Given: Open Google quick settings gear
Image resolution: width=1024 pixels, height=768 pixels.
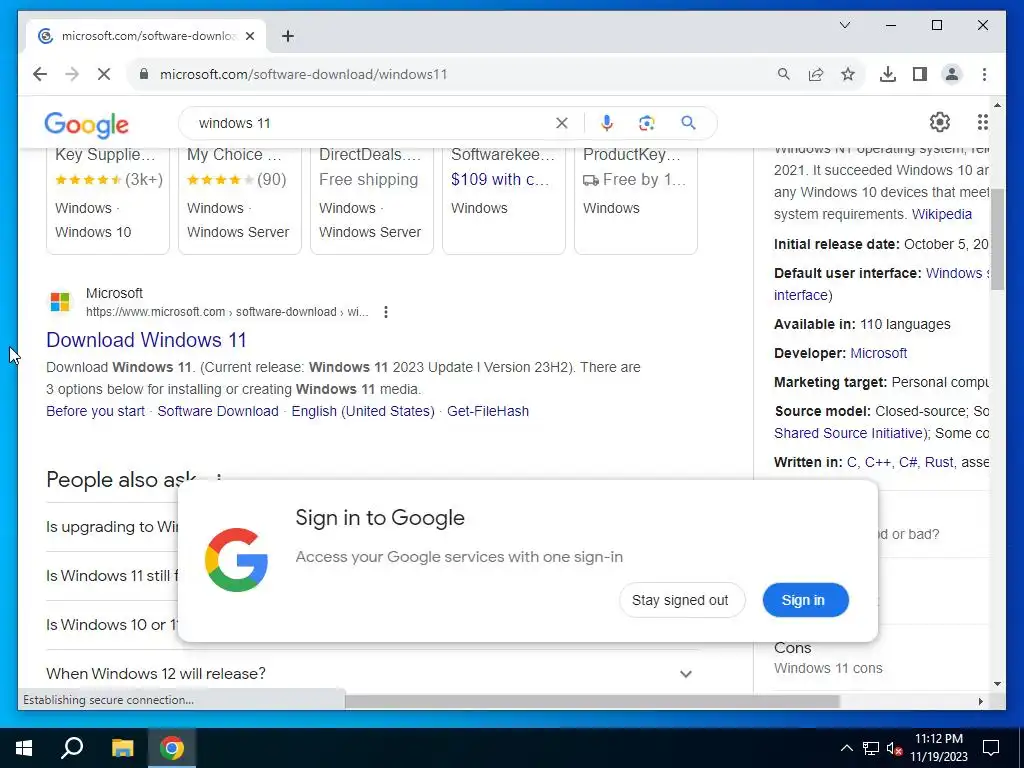Looking at the screenshot, I should pyautogui.click(x=940, y=122).
